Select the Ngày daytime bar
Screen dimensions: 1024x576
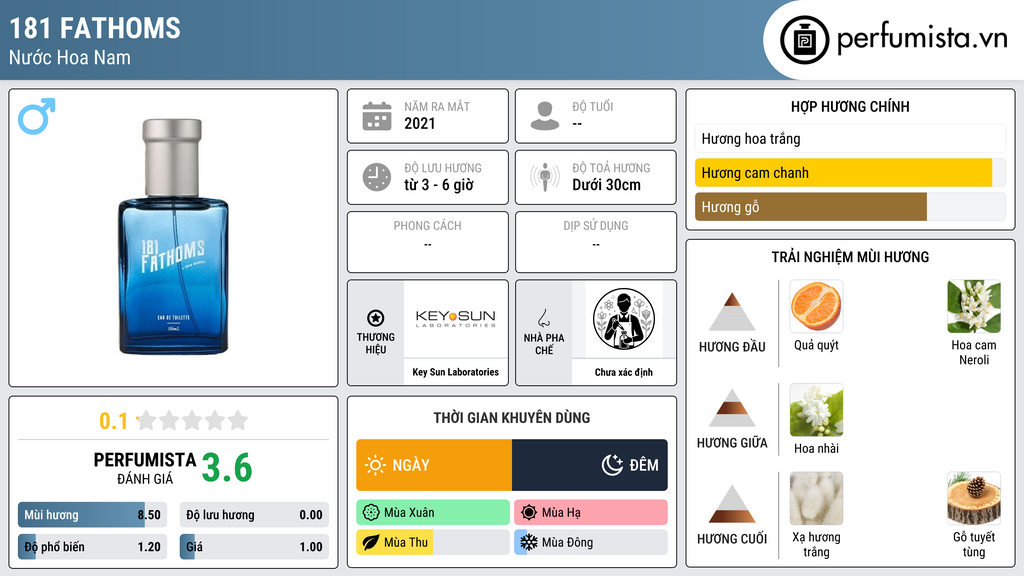tap(434, 465)
